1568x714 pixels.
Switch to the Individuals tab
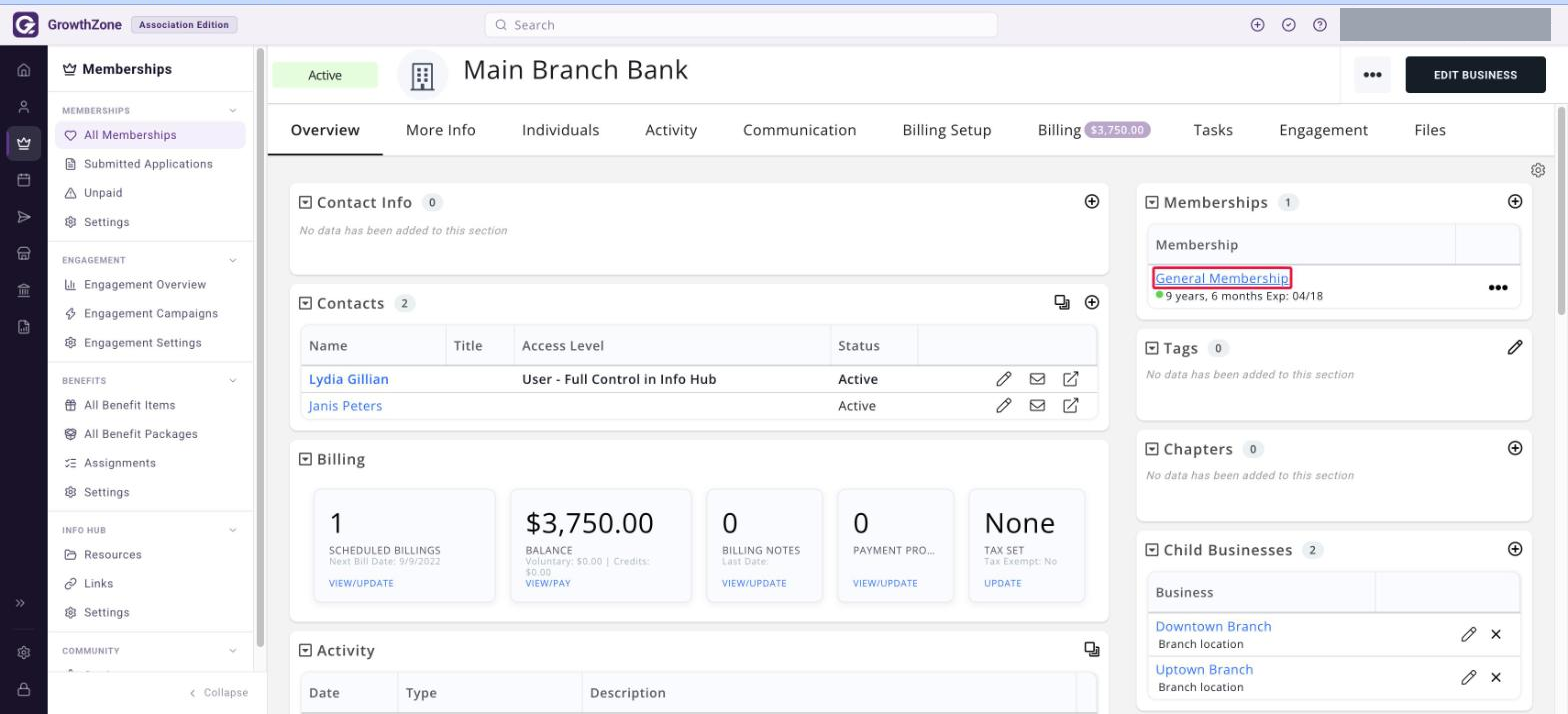tap(561, 130)
